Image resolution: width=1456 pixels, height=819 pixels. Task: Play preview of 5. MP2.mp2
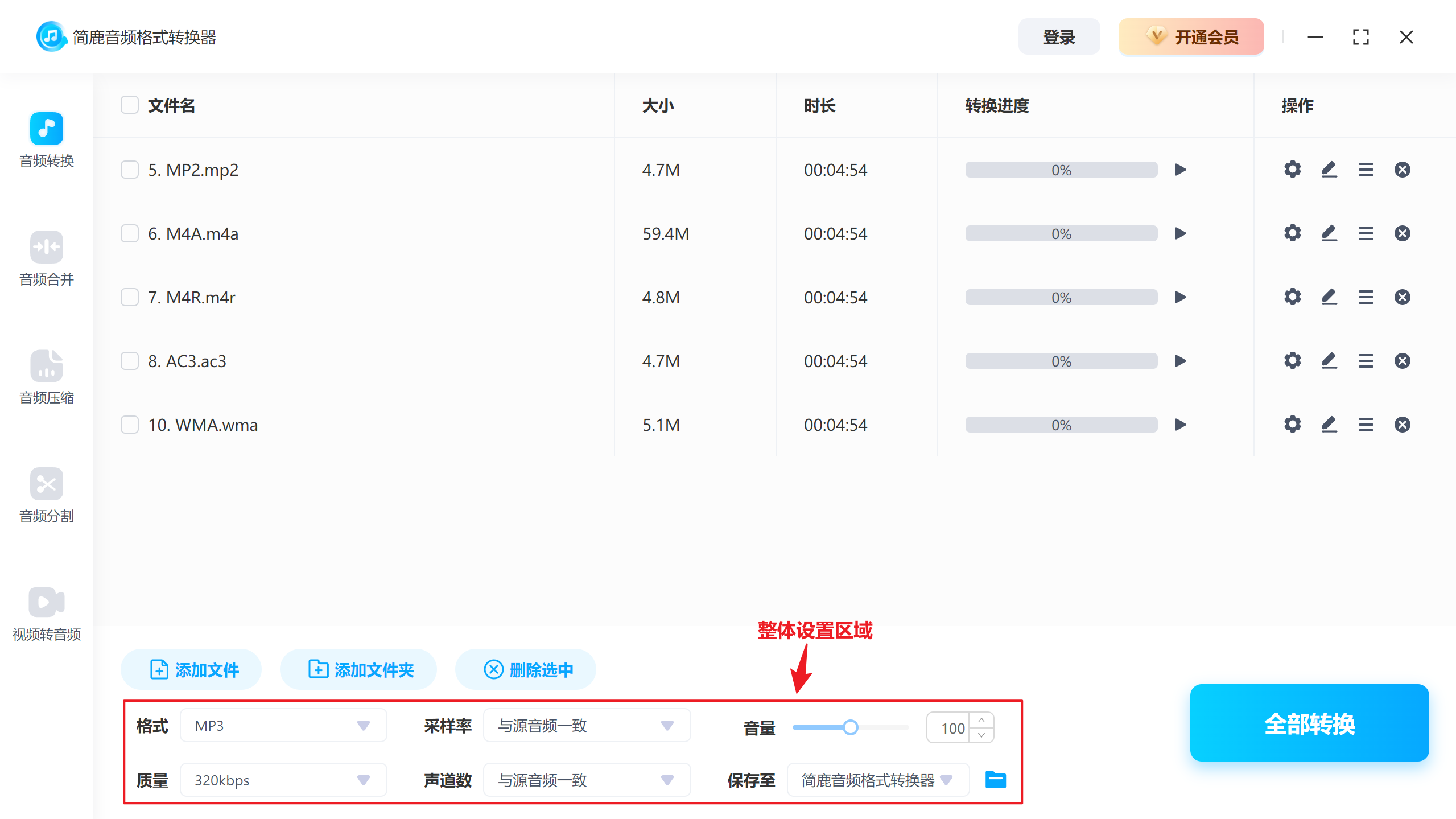[x=1180, y=169]
